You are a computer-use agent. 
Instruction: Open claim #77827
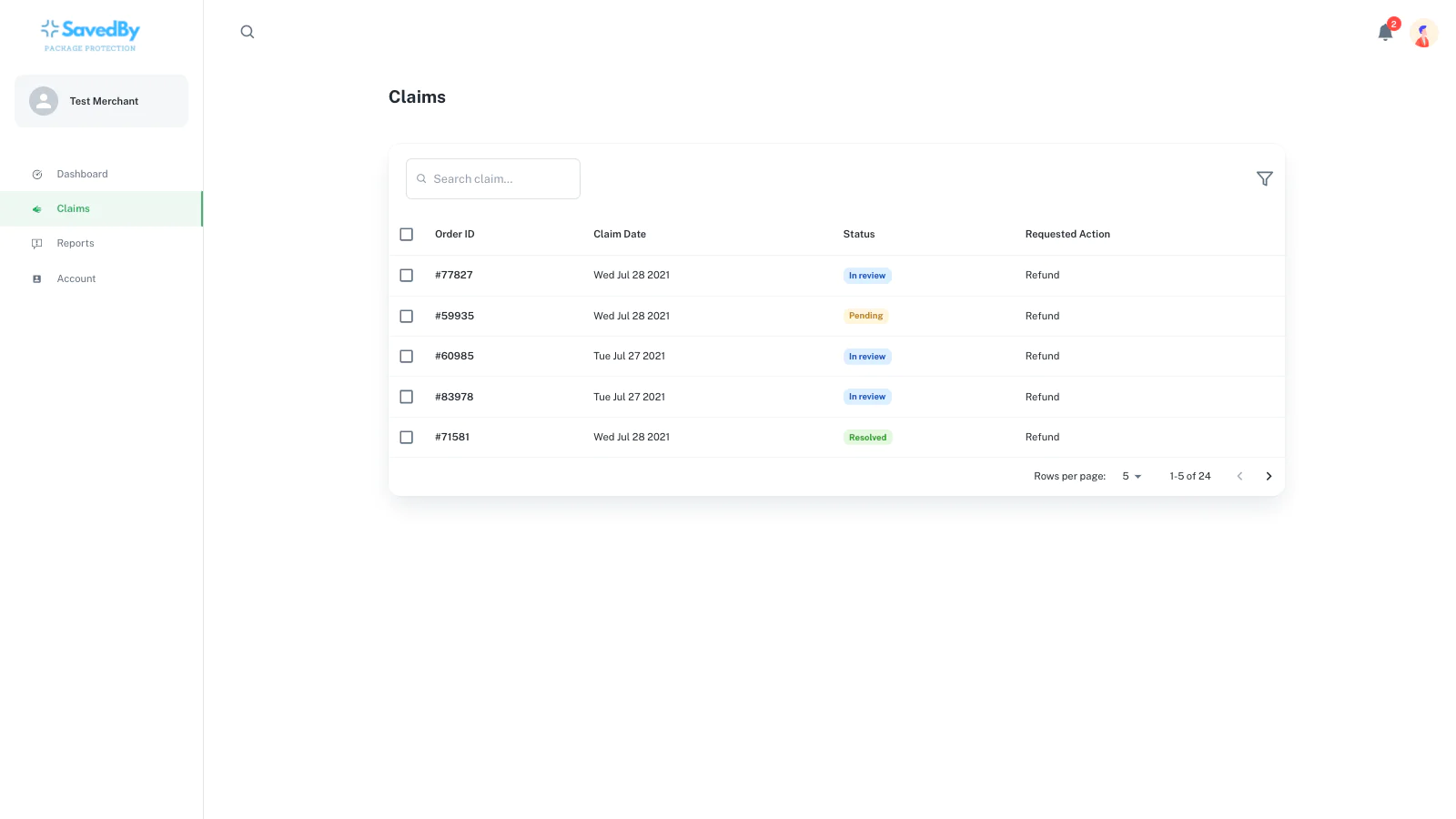pos(454,276)
